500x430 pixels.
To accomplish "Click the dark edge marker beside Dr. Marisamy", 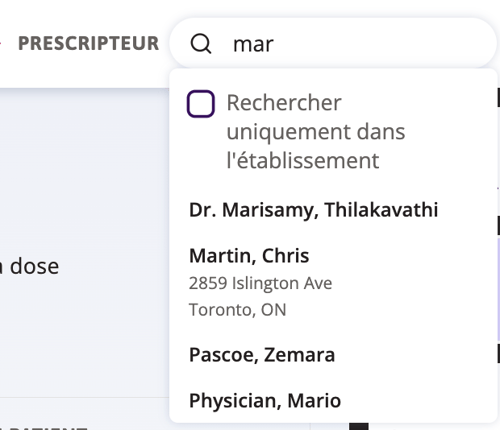I will click(498, 225).
